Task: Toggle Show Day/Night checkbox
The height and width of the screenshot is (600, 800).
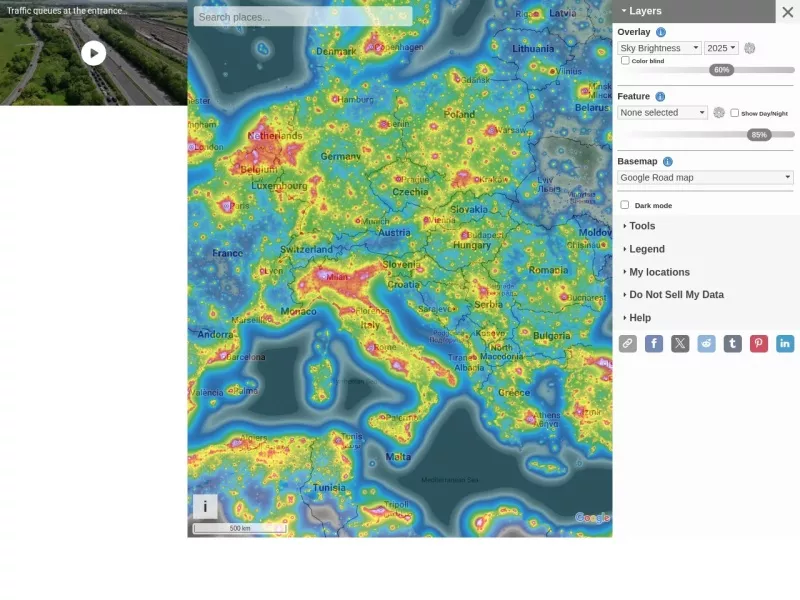Action: [735, 113]
